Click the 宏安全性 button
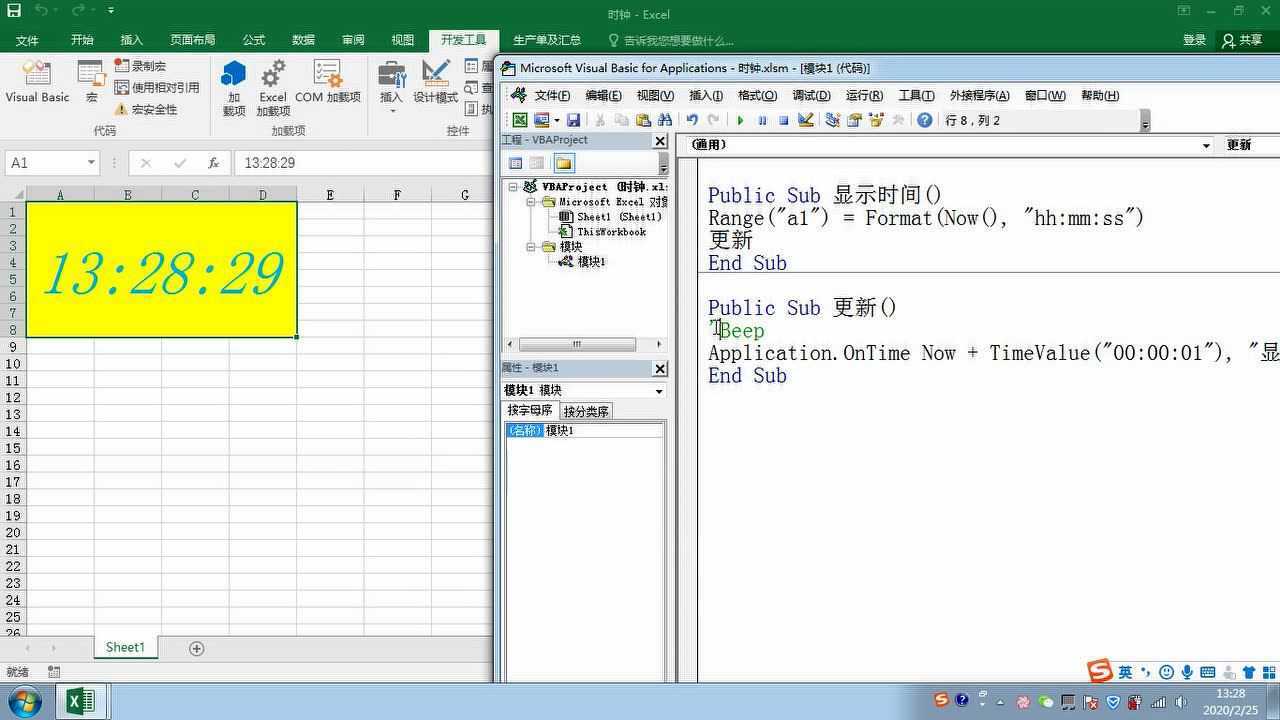Viewport: 1280px width, 720px height. [x=146, y=110]
